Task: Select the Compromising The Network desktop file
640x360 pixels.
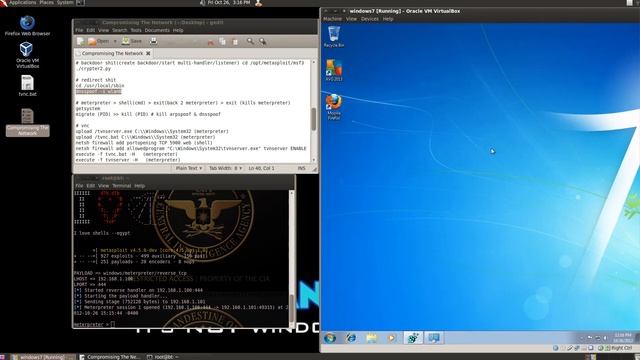Action: pos(27,122)
